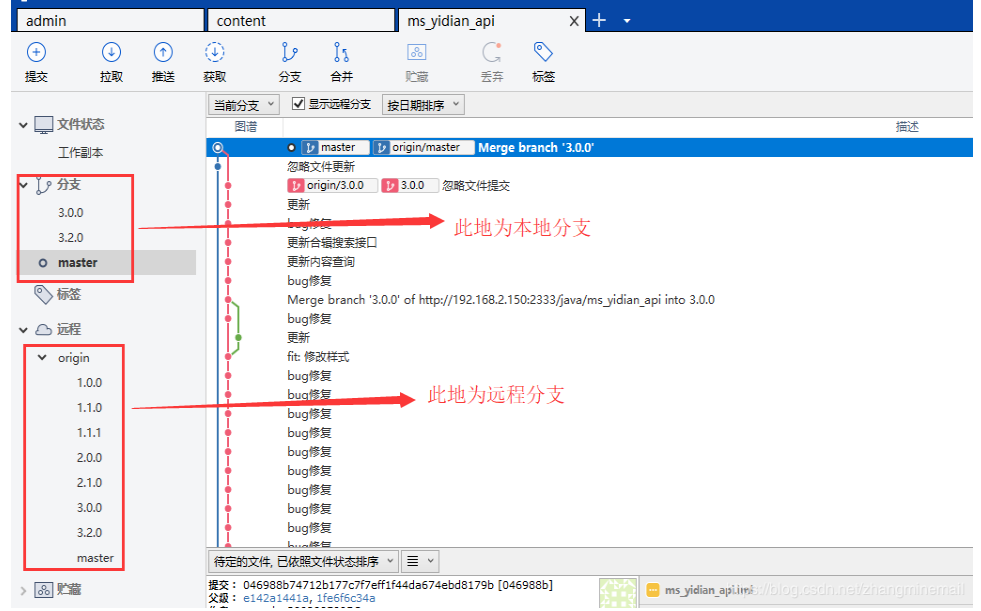Open the 当前分支 dropdown filter
The width and height of the screenshot is (981, 611).
tap(242, 105)
